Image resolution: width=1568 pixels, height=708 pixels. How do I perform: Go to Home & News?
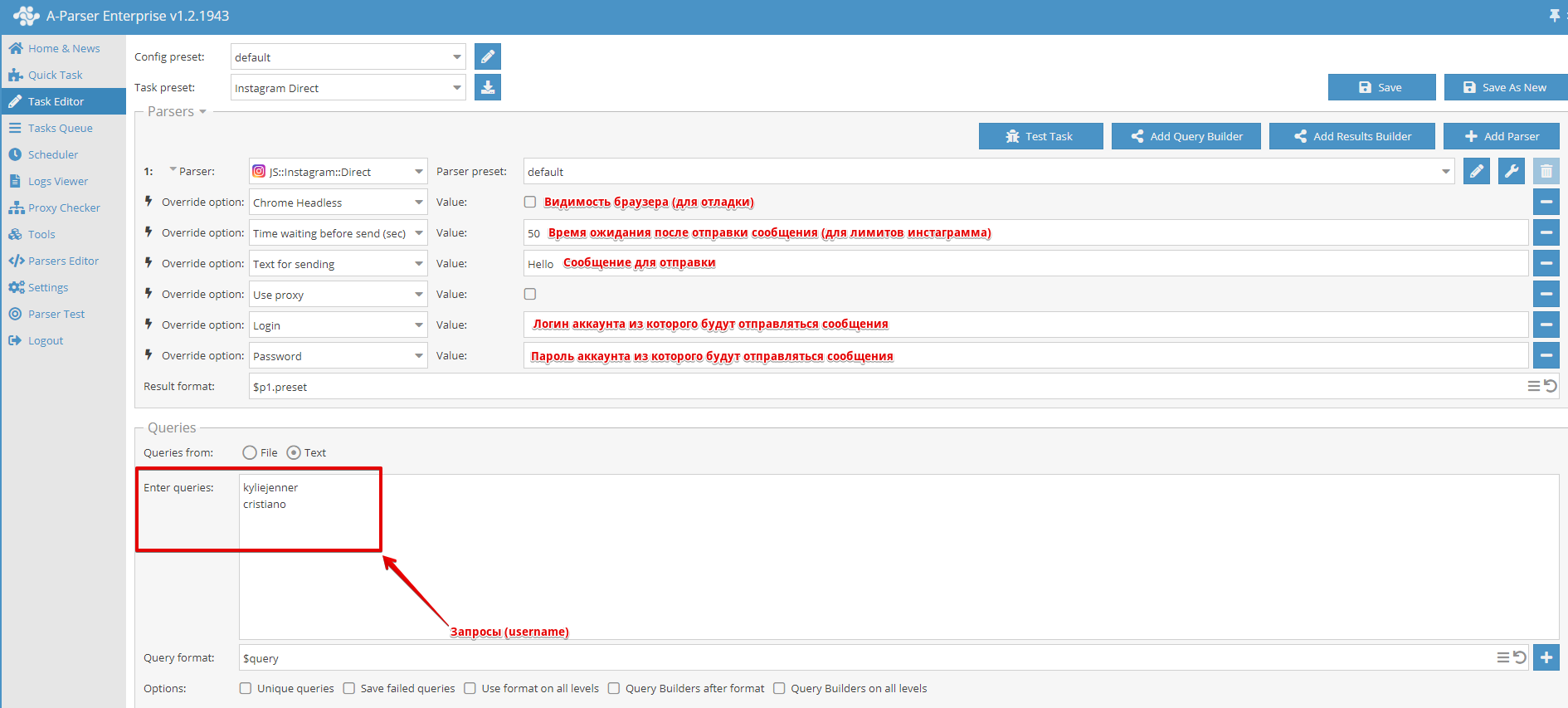tap(63, 48)
